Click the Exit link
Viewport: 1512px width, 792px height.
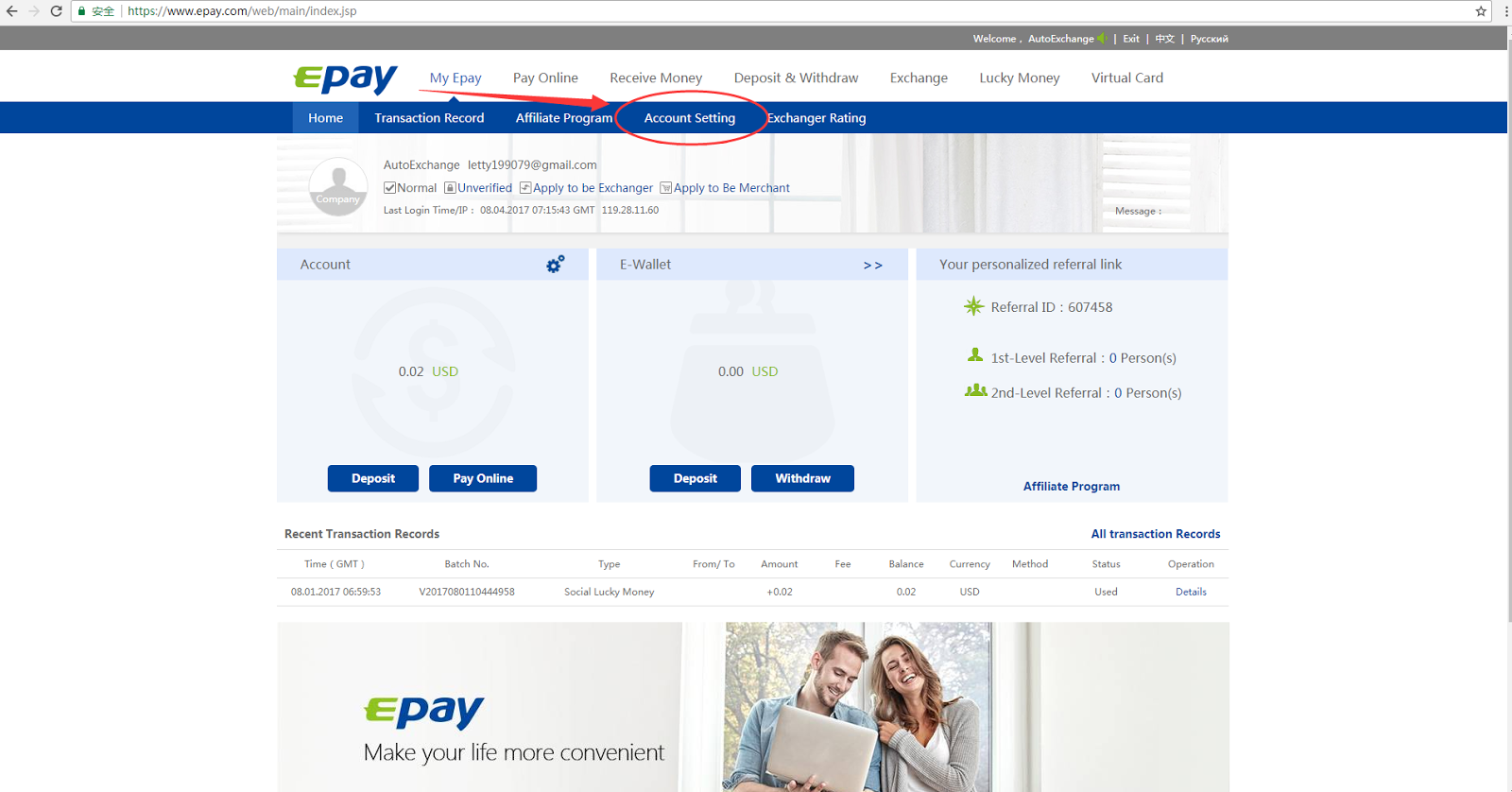1131,39
